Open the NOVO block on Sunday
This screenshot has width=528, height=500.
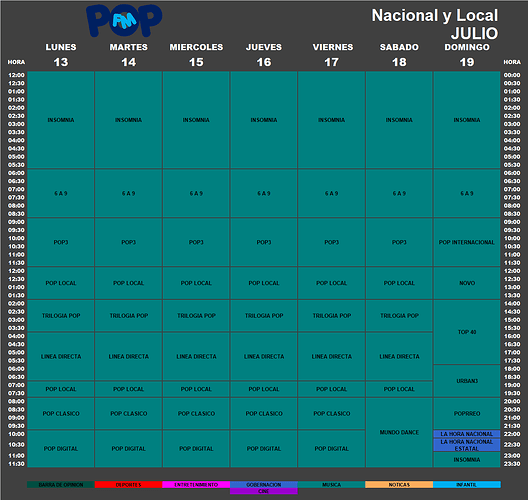(467, 283)
